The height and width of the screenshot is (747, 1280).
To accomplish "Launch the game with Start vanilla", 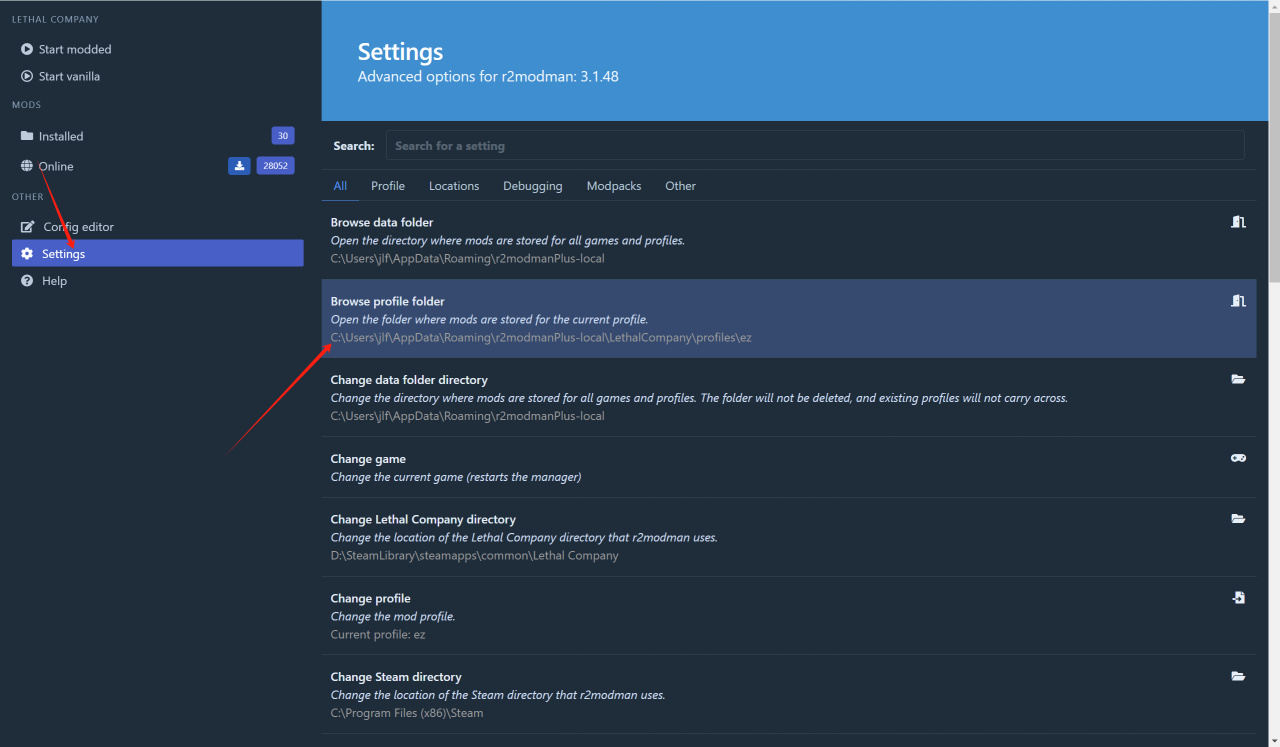I will (x=157, y=76).
